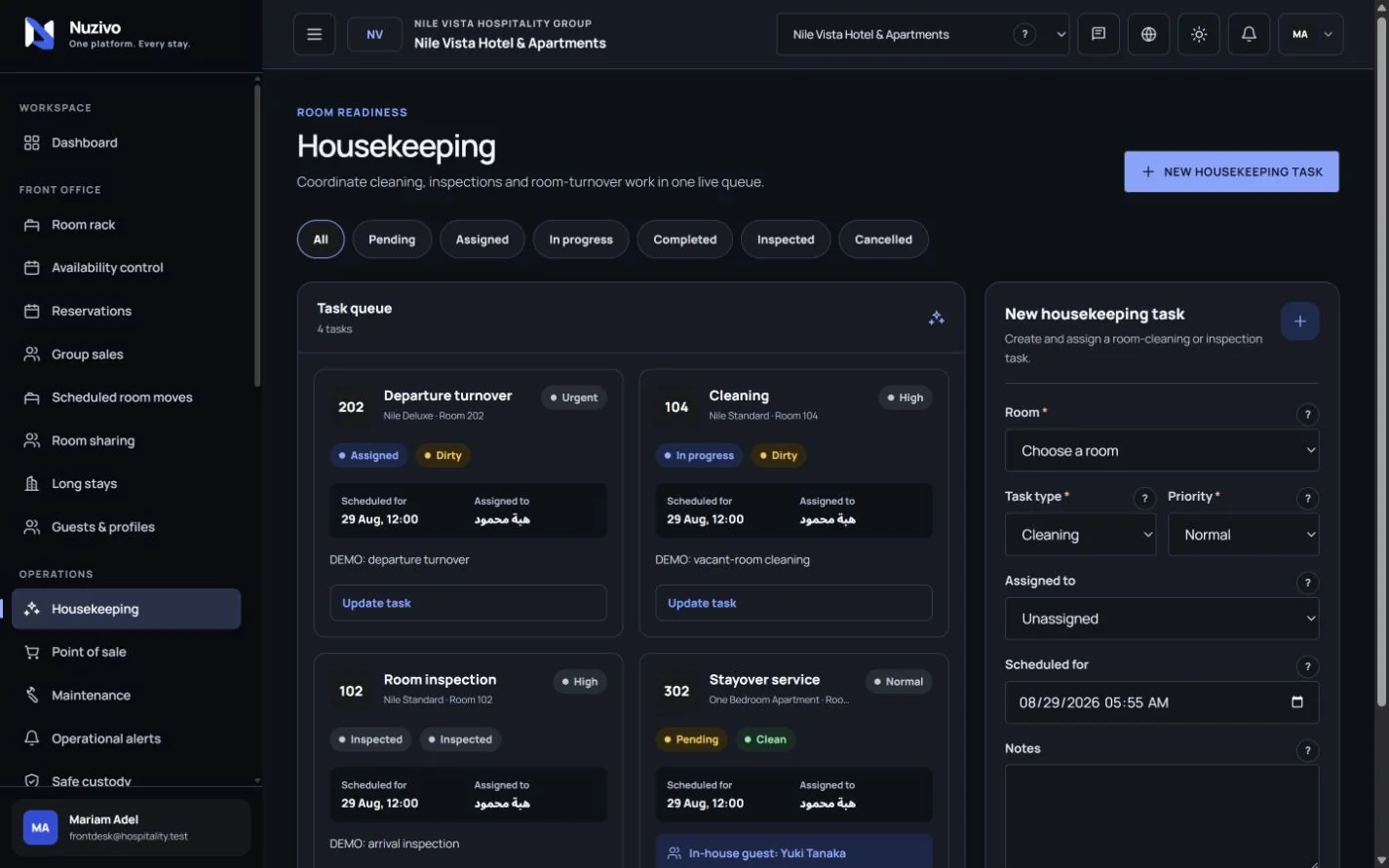
Task: Show Cancelled tasks filter
Action: point(883,239)
